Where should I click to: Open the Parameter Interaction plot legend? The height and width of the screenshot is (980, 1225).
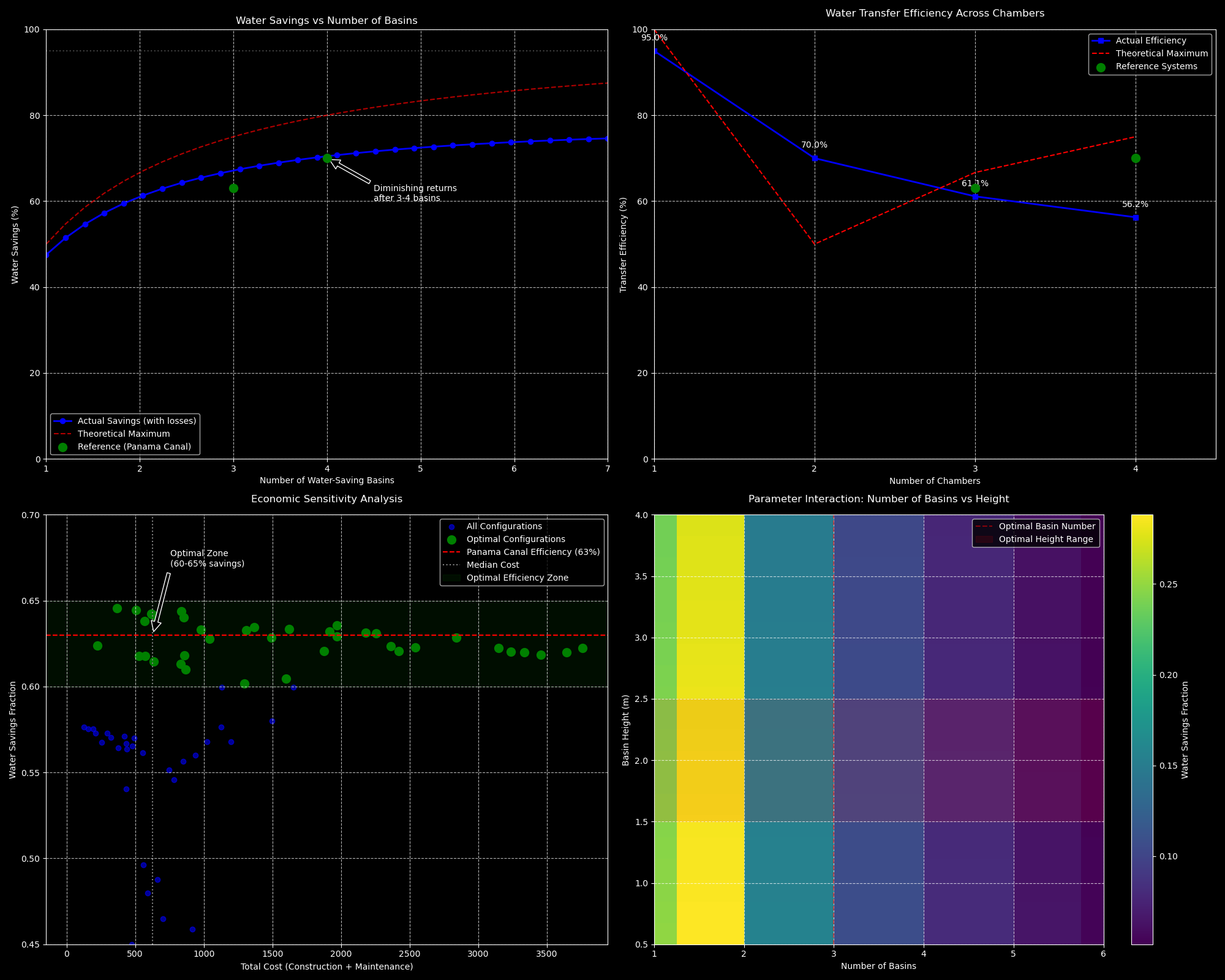pyautogui.click(x=1035, y=532)
